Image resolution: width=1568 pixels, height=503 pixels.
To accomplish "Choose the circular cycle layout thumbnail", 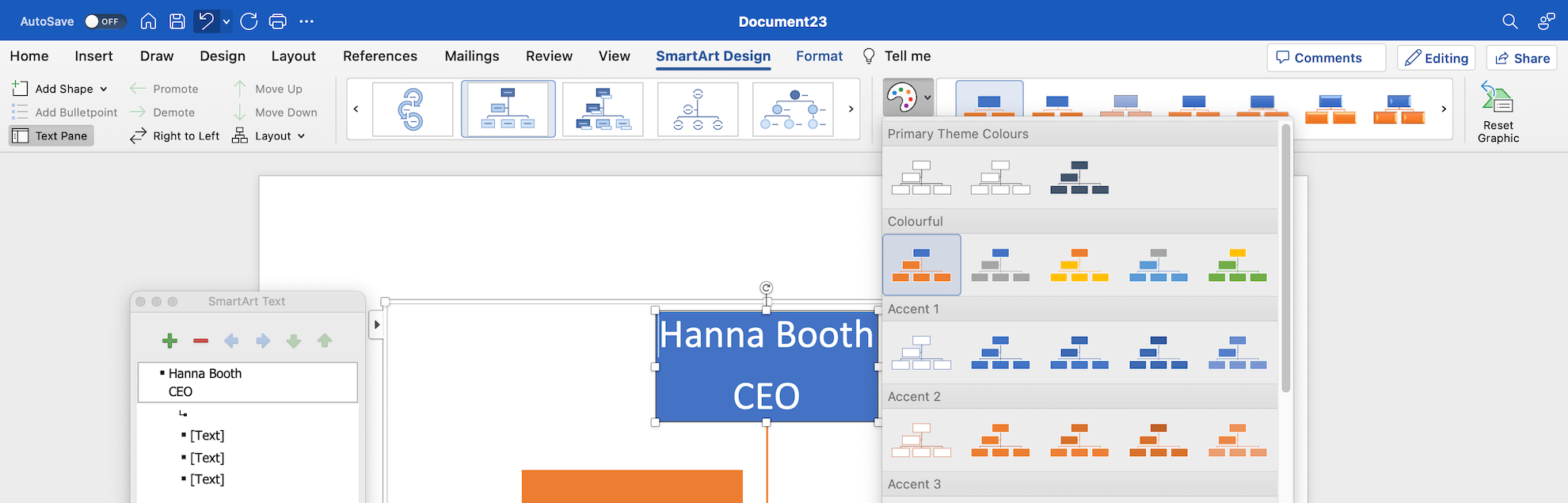I will pyautogui.click(x=413, y=109).
